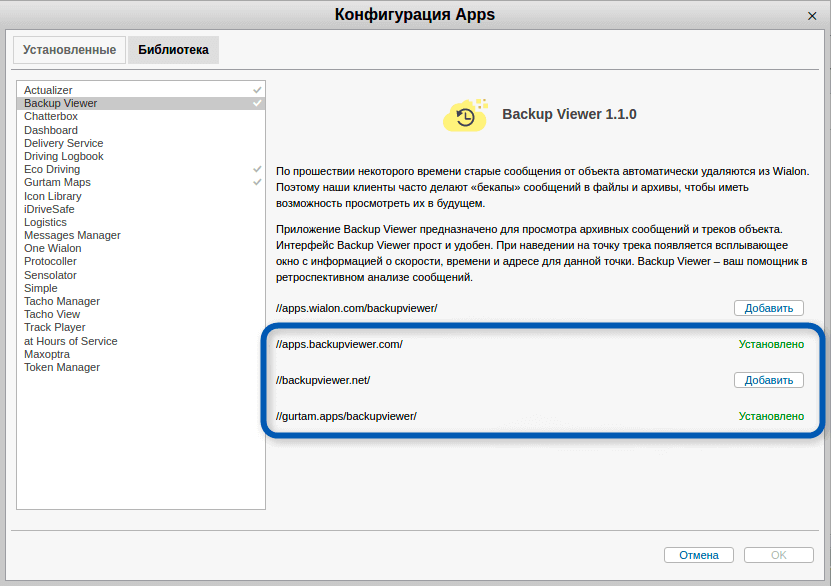
Task: Click the Backup Viewer 1.1.0 title
Action: pyautogui.click(x=569, y=114)
